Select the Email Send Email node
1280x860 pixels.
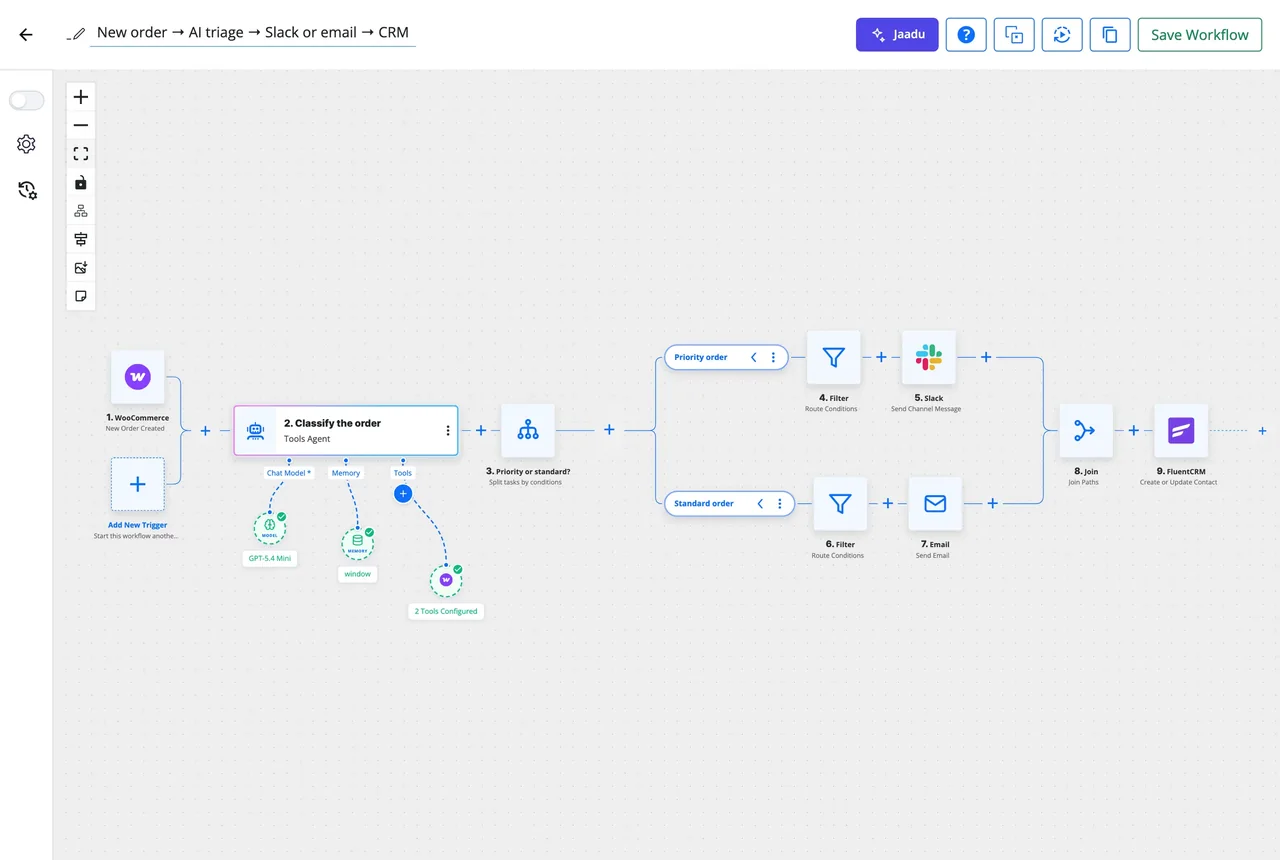click(935, 504)
